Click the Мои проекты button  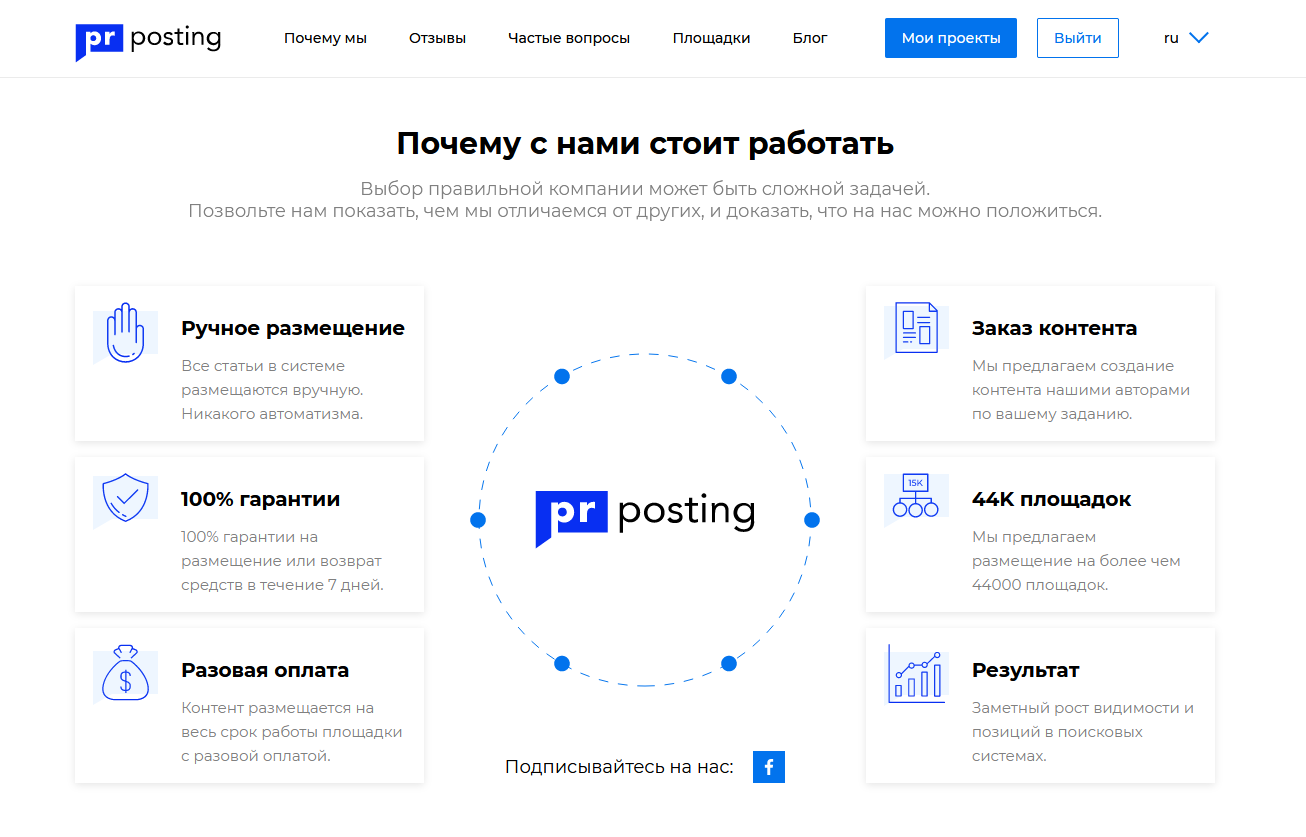point(951,38)
